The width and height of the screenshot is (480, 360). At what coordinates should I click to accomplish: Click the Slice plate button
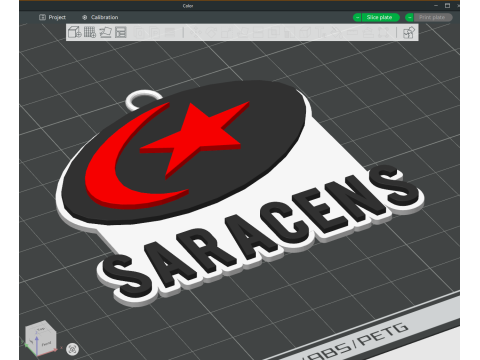[380, 17]
